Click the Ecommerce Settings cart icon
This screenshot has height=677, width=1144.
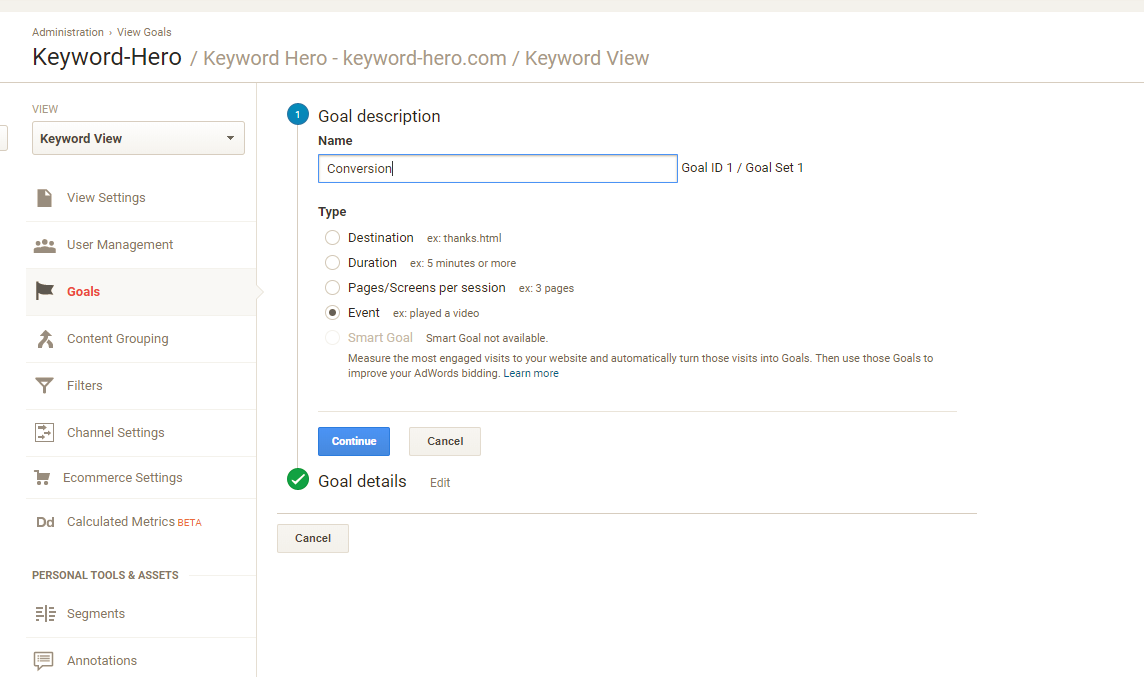point(42,478)
